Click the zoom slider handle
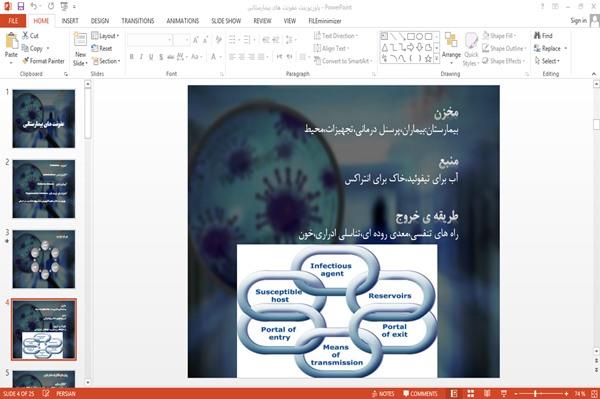Viewport: 600px width, 399px height. click(x=535, y=393)
